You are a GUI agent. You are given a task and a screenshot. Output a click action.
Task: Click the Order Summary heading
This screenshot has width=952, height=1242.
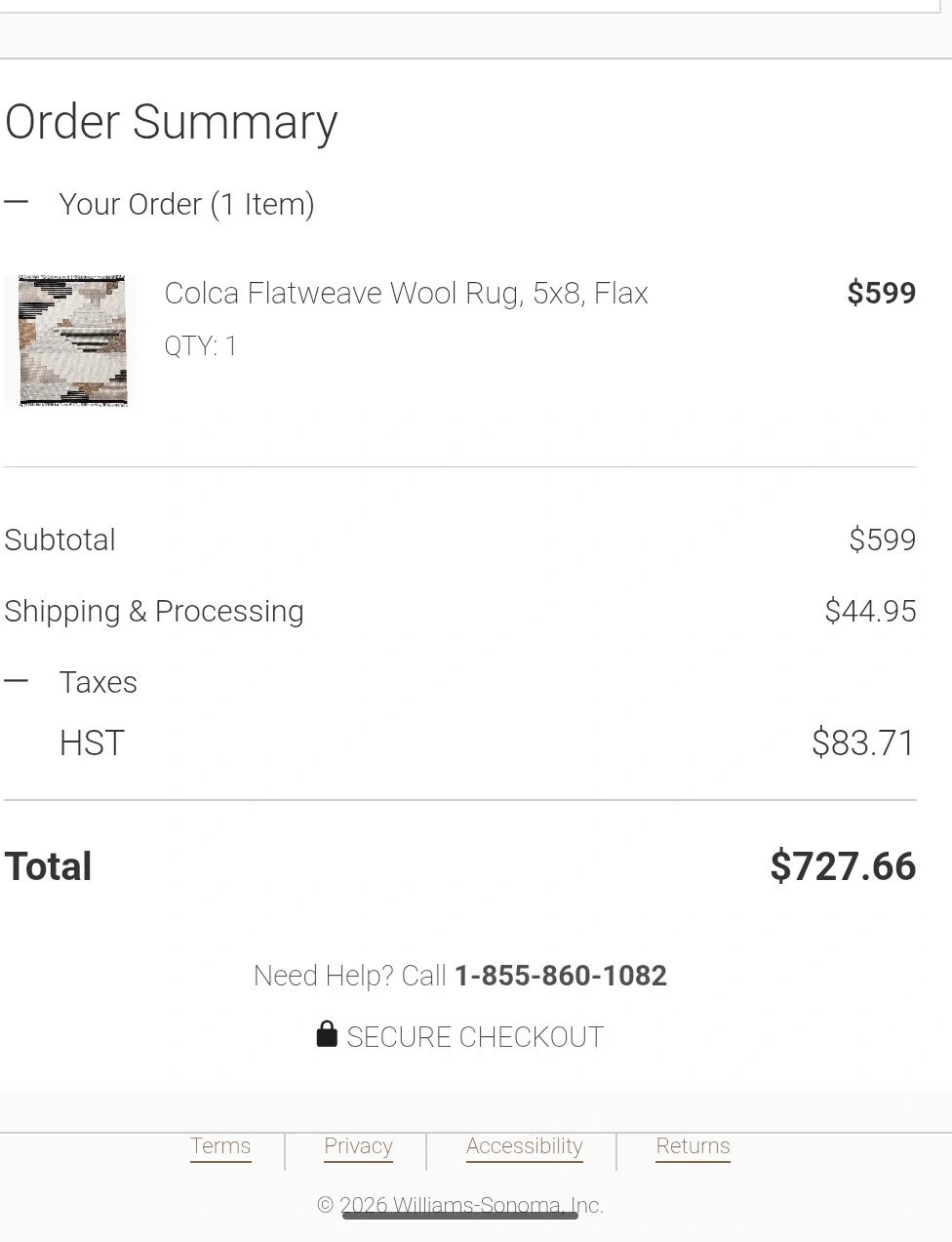click(x=172, y=122)
